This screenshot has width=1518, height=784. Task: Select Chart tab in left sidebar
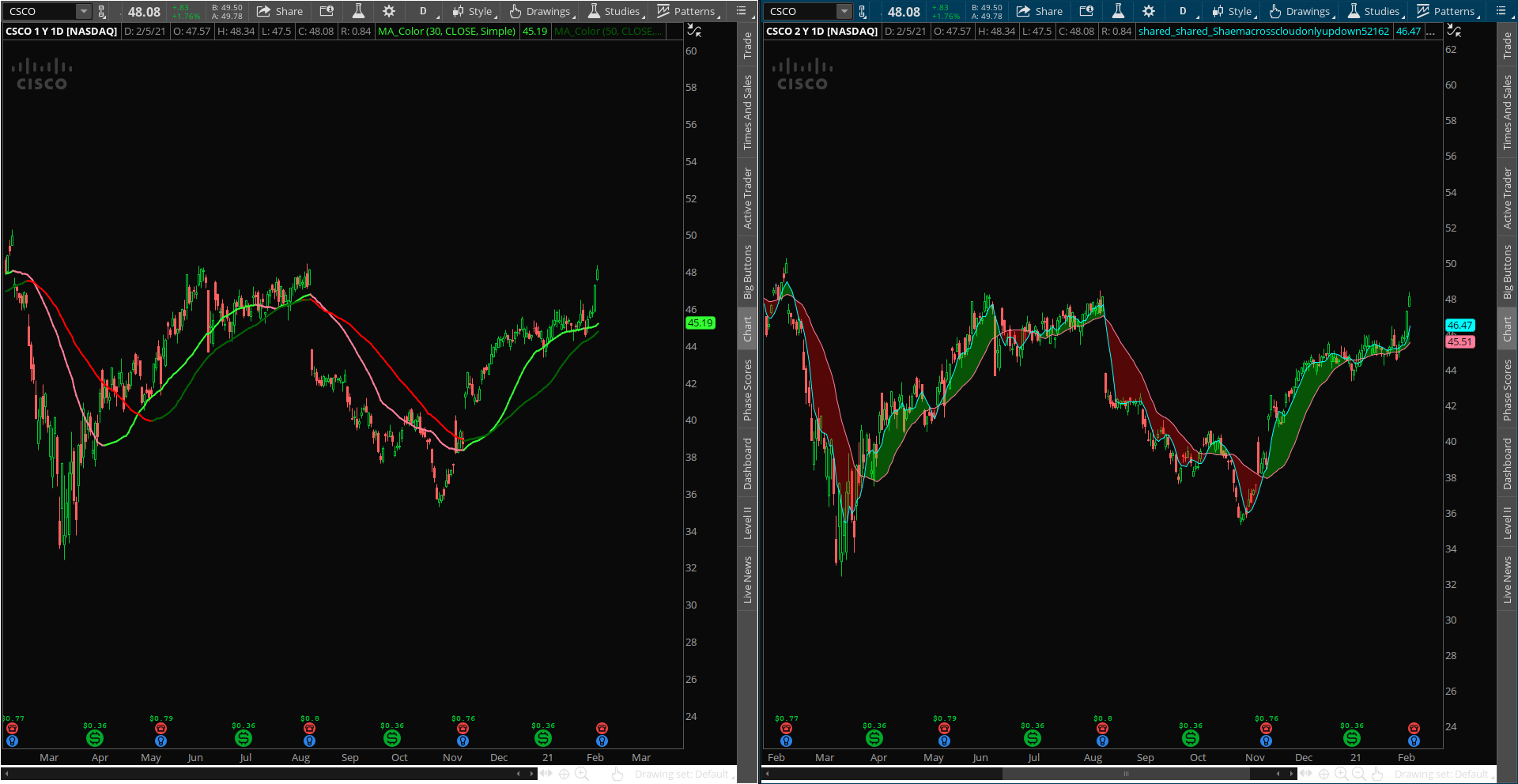747,329
